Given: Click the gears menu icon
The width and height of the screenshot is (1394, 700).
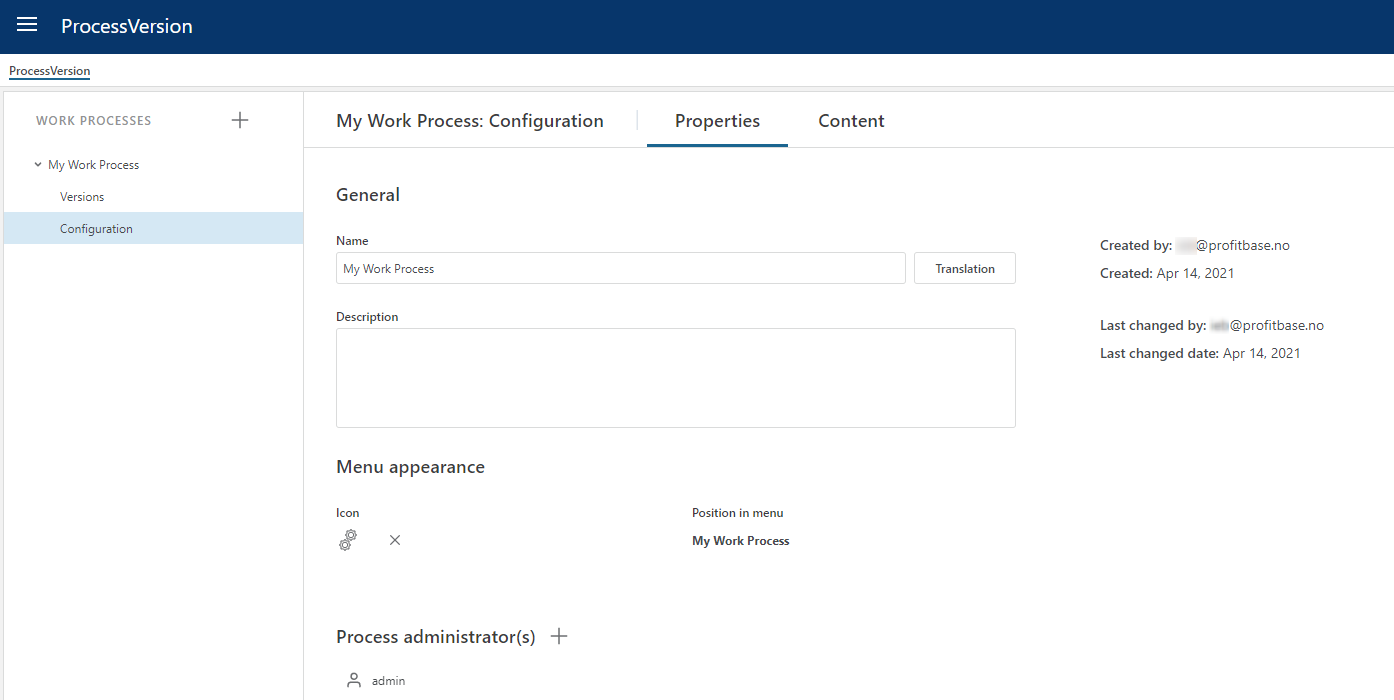Looking at the screenshot, I should tap(348, 540).
